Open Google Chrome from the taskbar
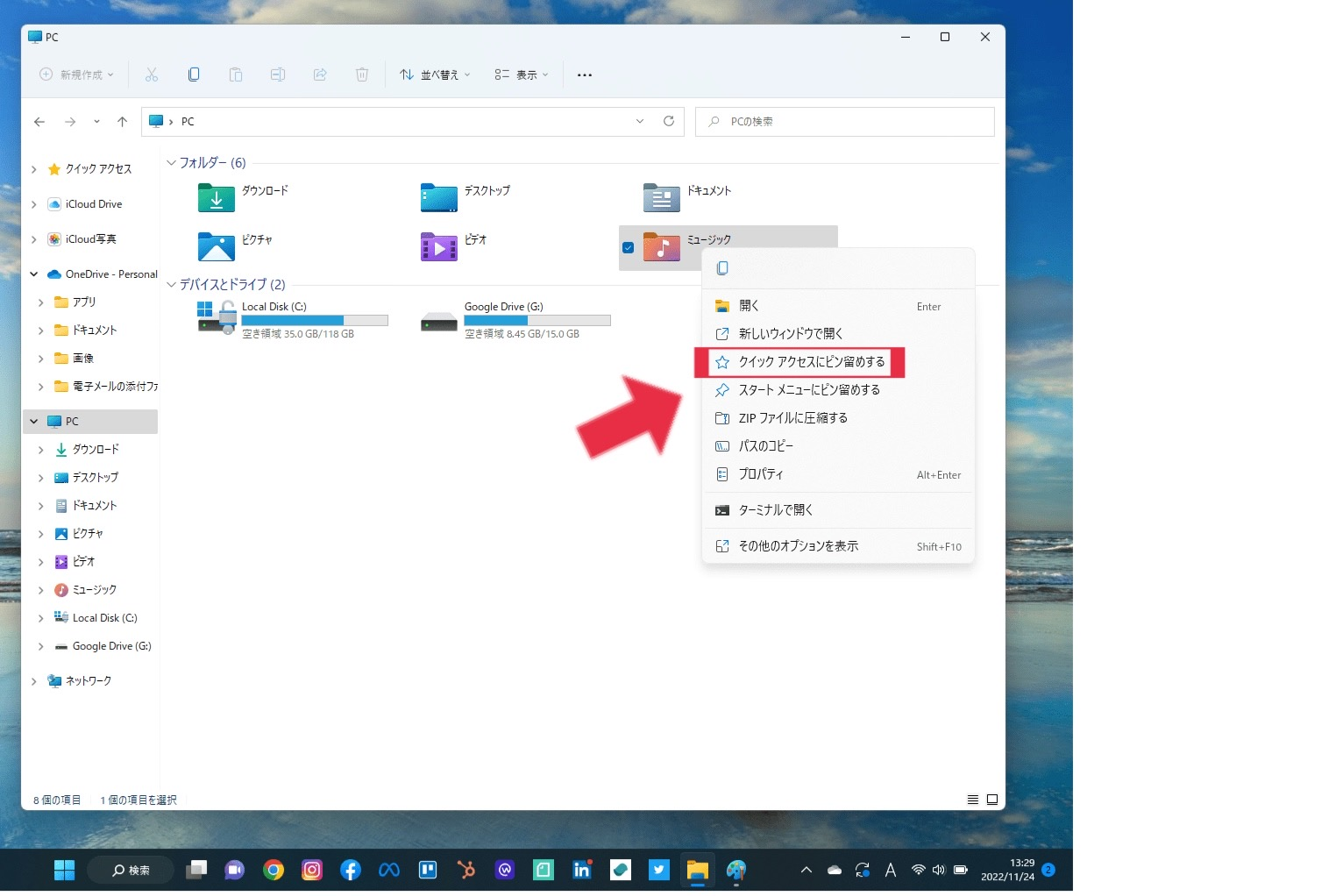1343x896 pixels. pos(274,870)
